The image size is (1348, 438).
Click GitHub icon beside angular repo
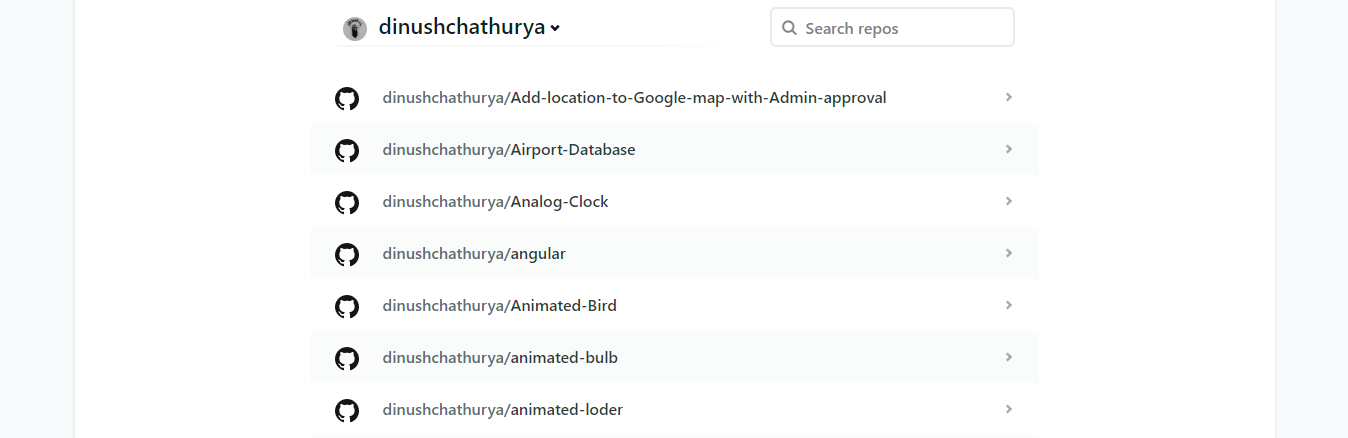(x=346, y=254)
